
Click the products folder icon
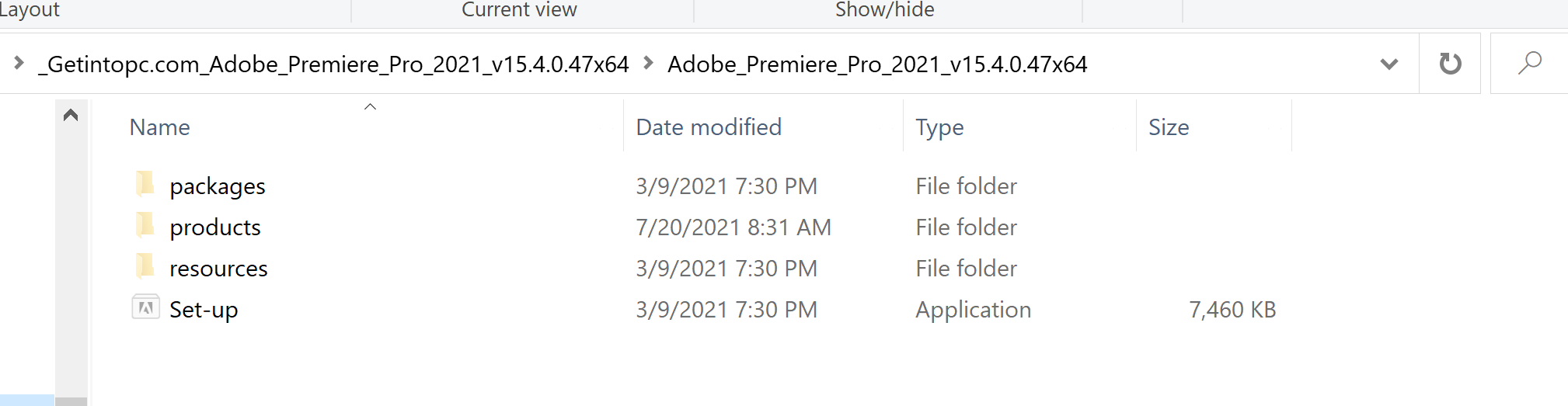coord(145,225)
